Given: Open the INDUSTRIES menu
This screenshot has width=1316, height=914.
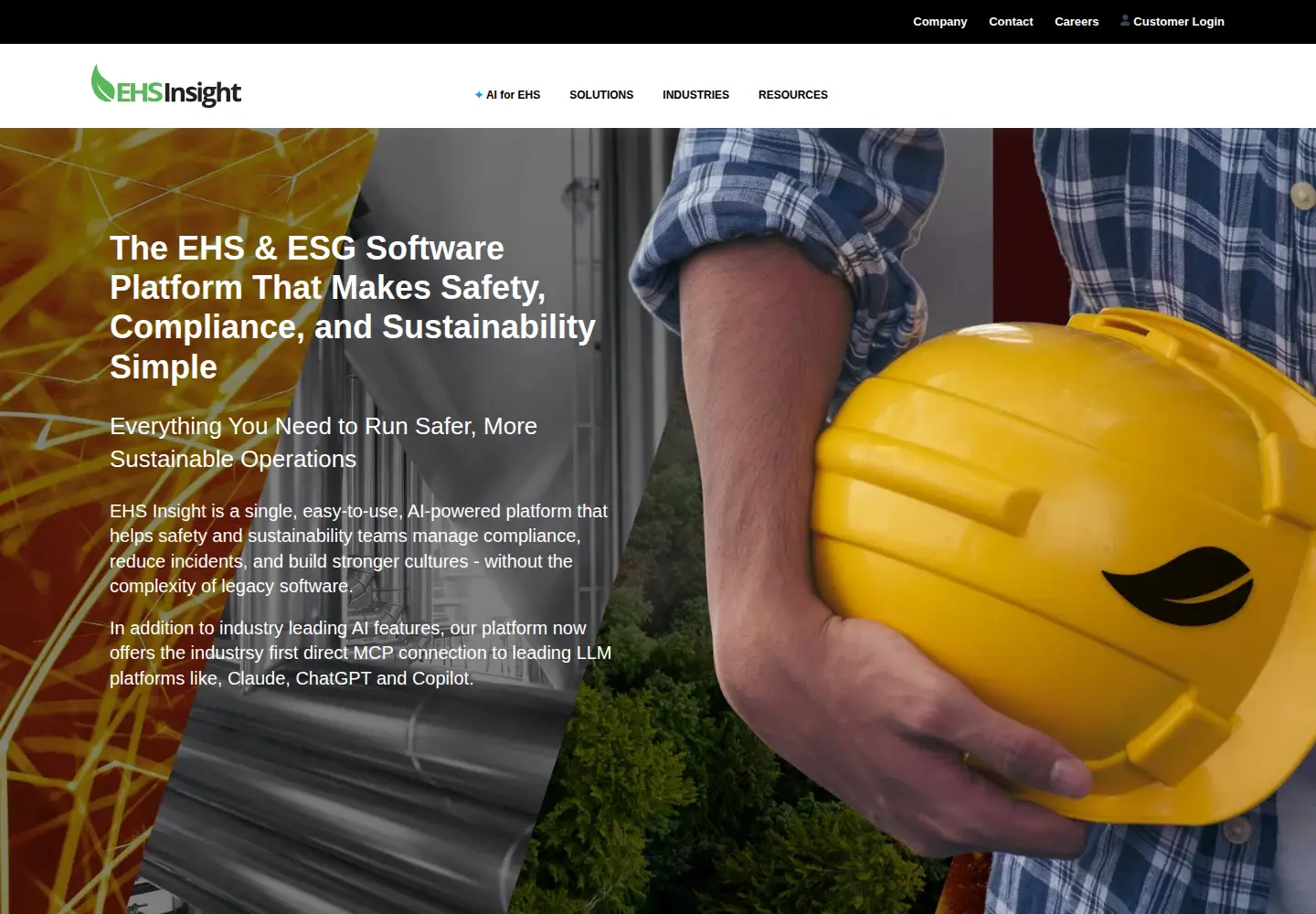Looking at the screenshot, I should [695, 95].
